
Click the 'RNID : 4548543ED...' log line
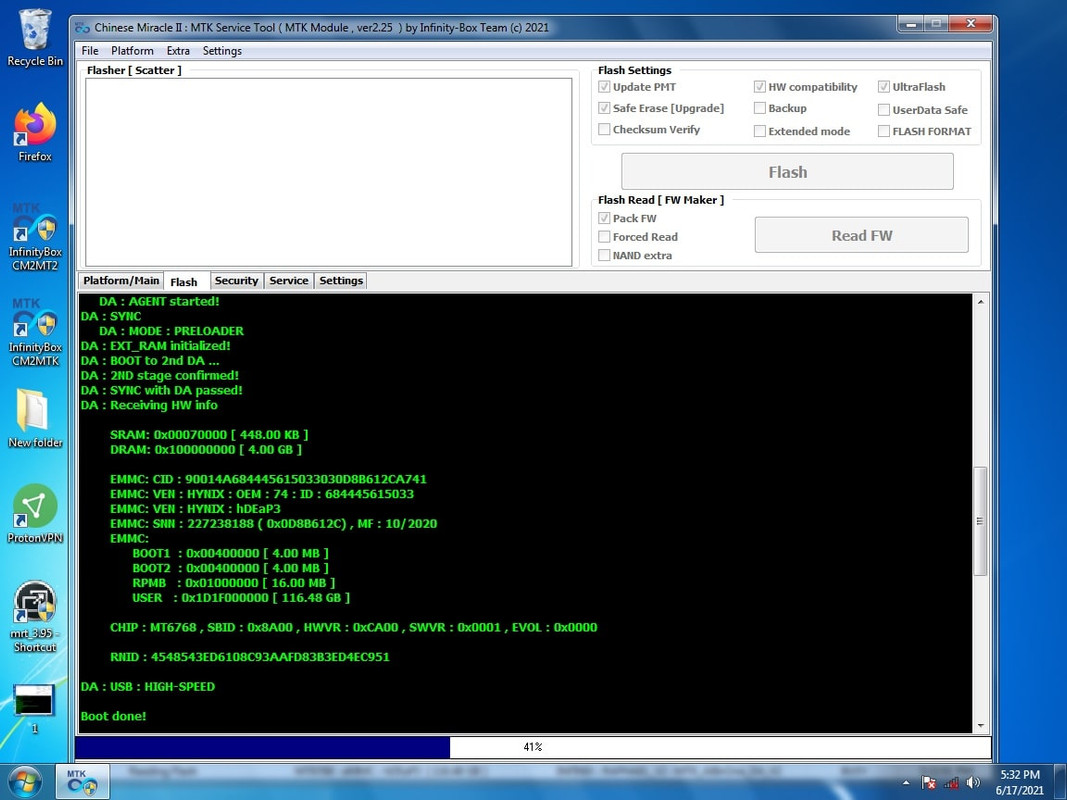[250, 657]
